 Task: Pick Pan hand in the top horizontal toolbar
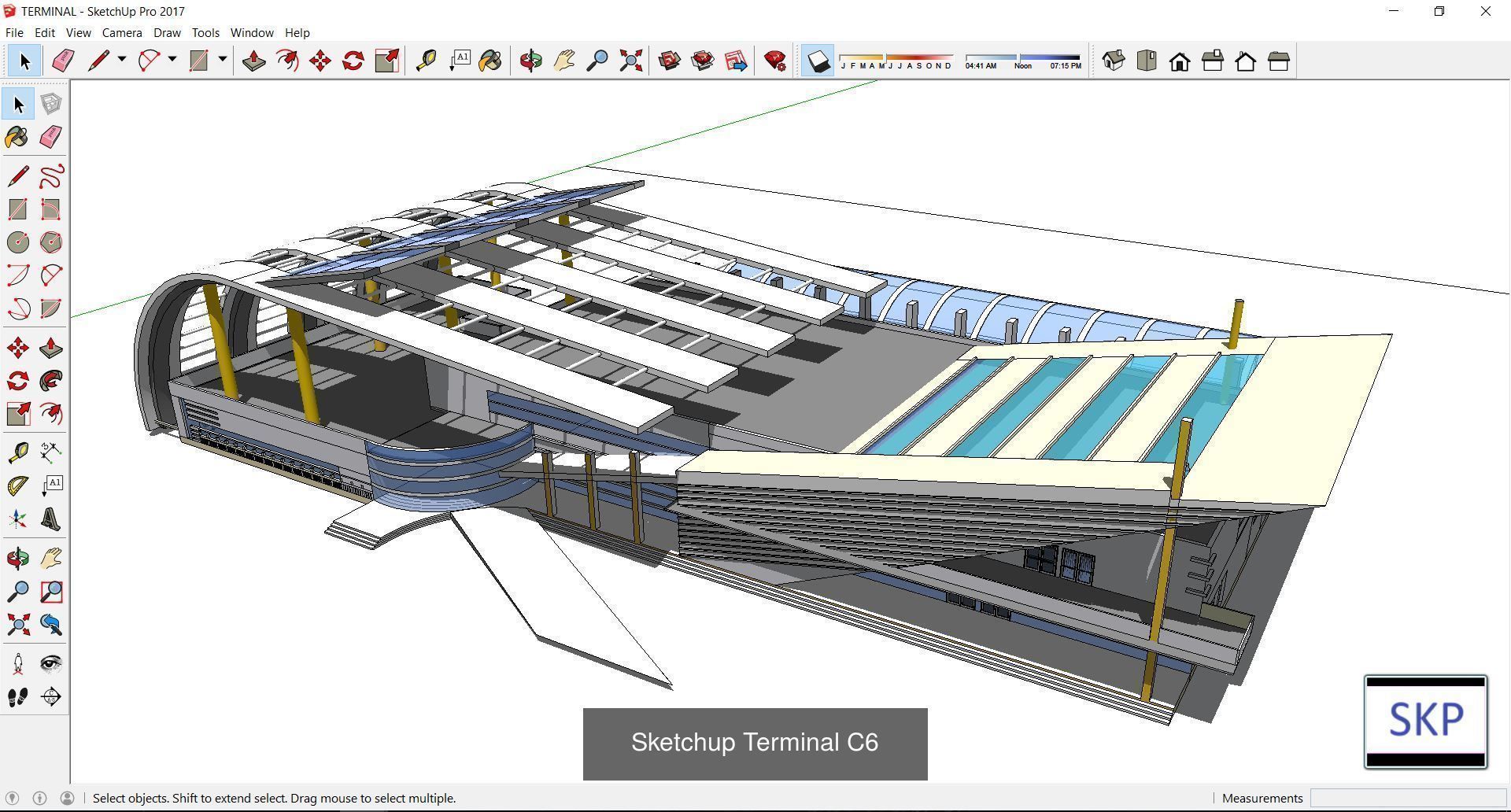(564, 61)
